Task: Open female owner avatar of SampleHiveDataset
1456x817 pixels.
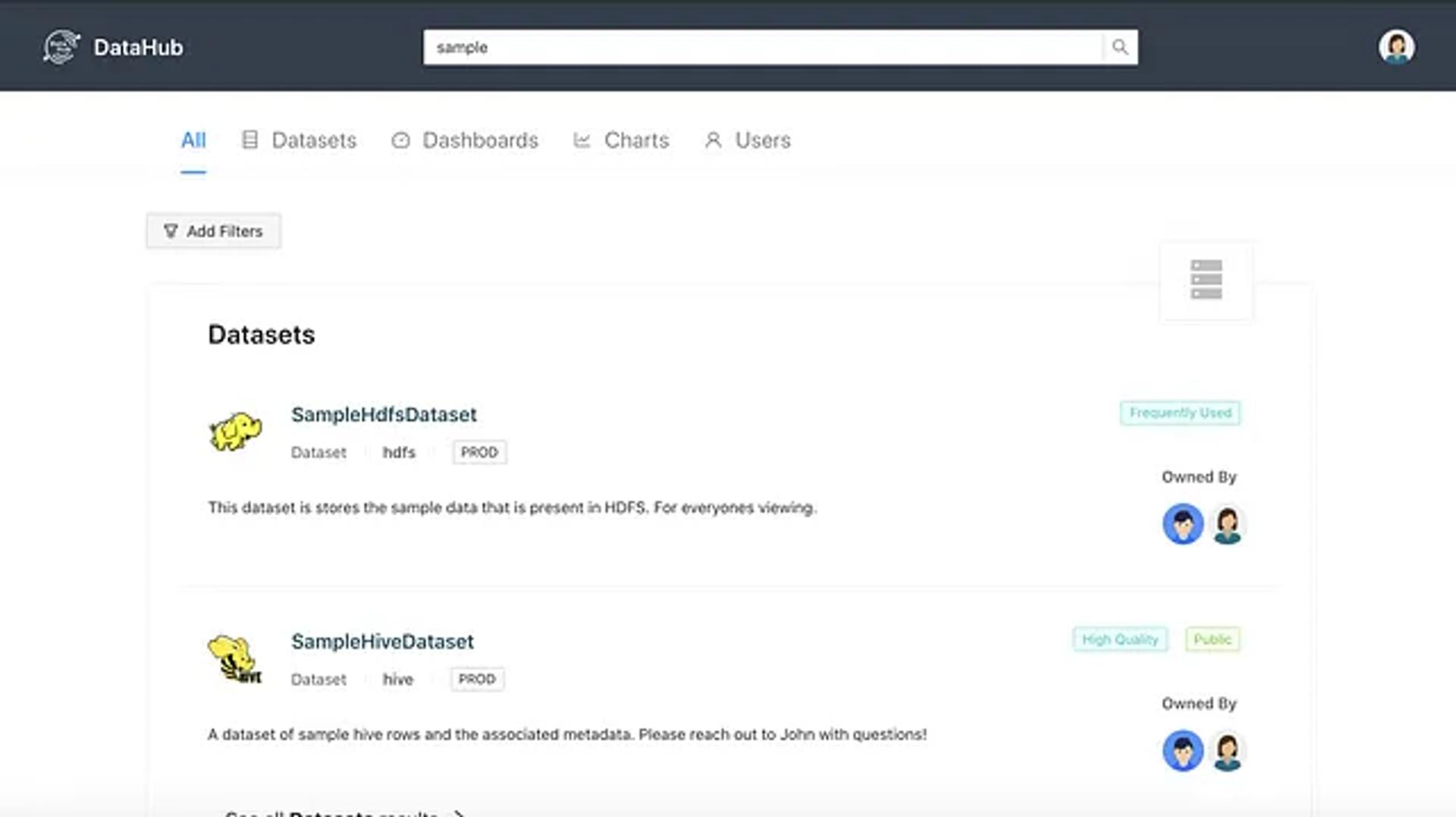Action: [1227, 750]
